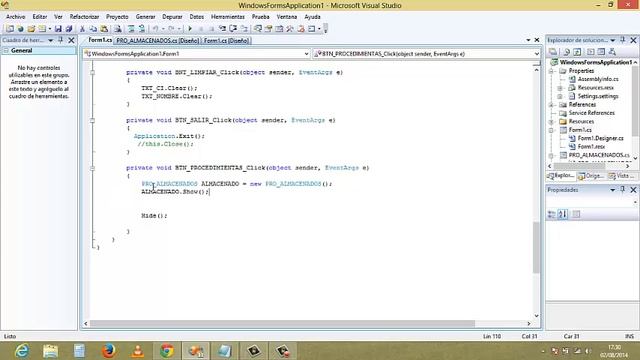Save the current file with the Save icon
The width and height of the screenshot is (640, 360).
pos(58,29)
